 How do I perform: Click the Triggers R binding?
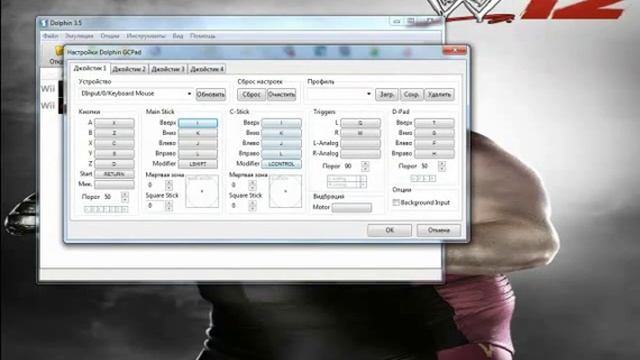pyautogui.click(x=360, y=133)
